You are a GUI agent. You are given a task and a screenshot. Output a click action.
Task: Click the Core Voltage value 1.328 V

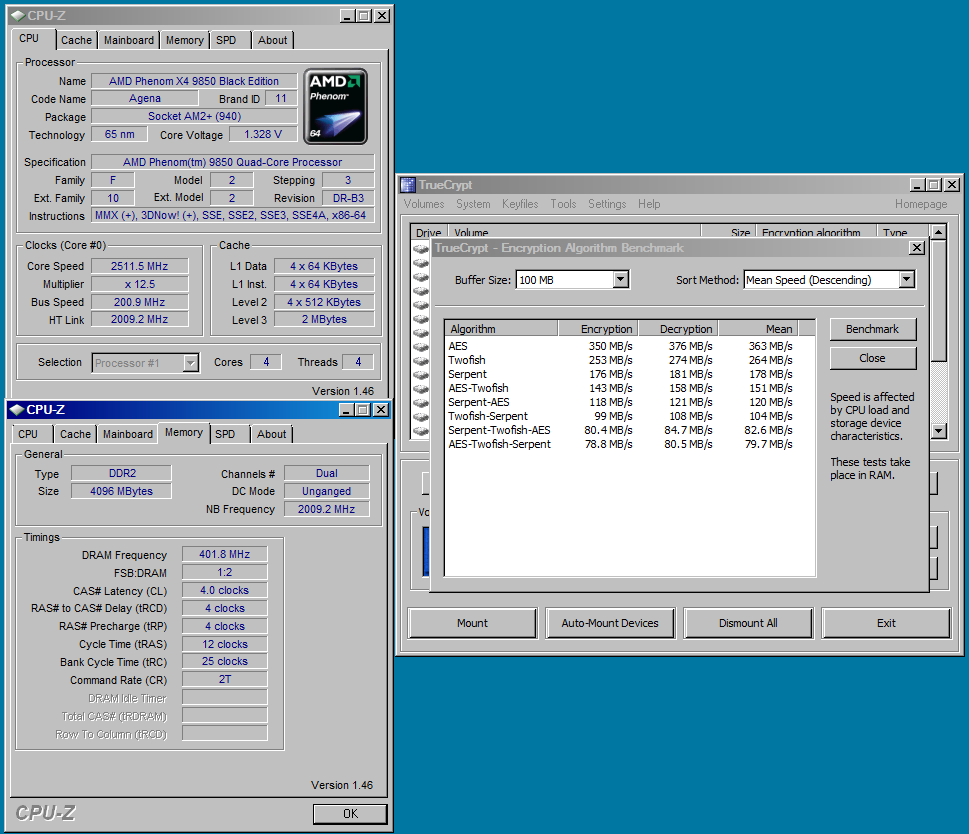[x=263, y=135]
